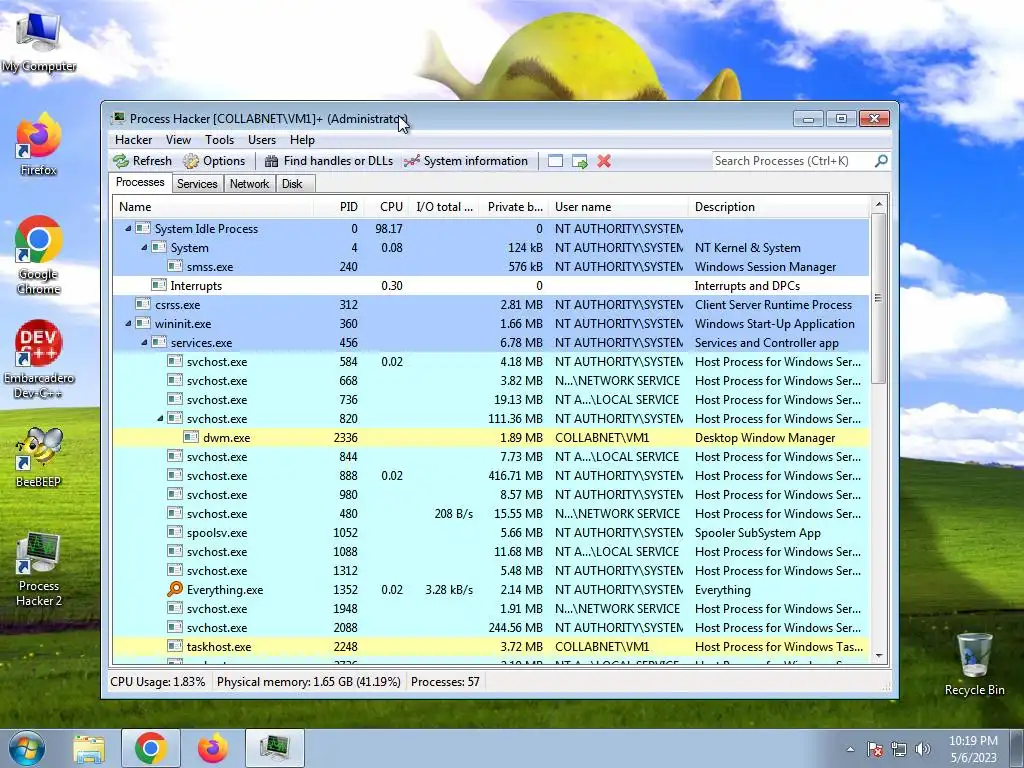Select svchost.exe with PID 2088
The width and height of the screenshot is (1024, 768).
click(x=491, y=628)
